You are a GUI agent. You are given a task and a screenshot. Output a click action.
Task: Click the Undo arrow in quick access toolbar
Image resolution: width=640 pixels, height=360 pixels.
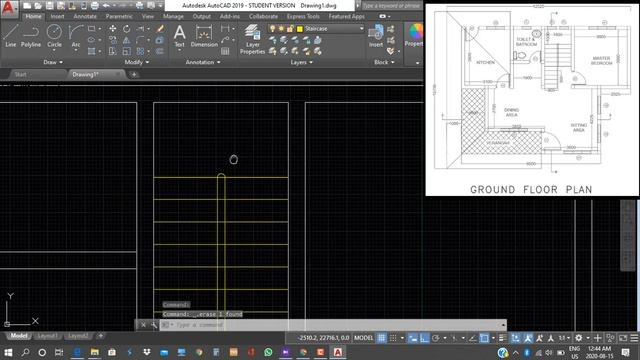click(x=106, y=6)
